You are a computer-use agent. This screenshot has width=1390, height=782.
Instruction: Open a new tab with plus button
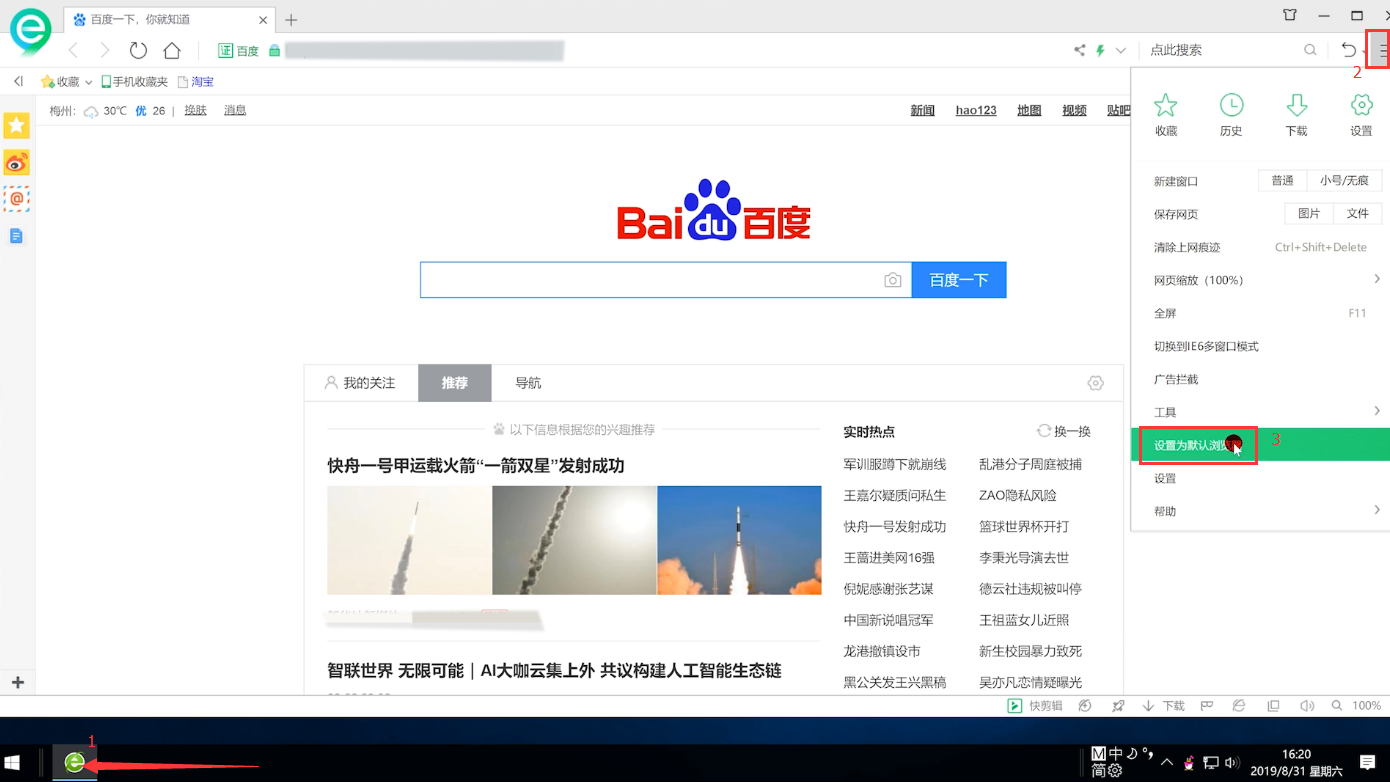(x=291, y=19)
